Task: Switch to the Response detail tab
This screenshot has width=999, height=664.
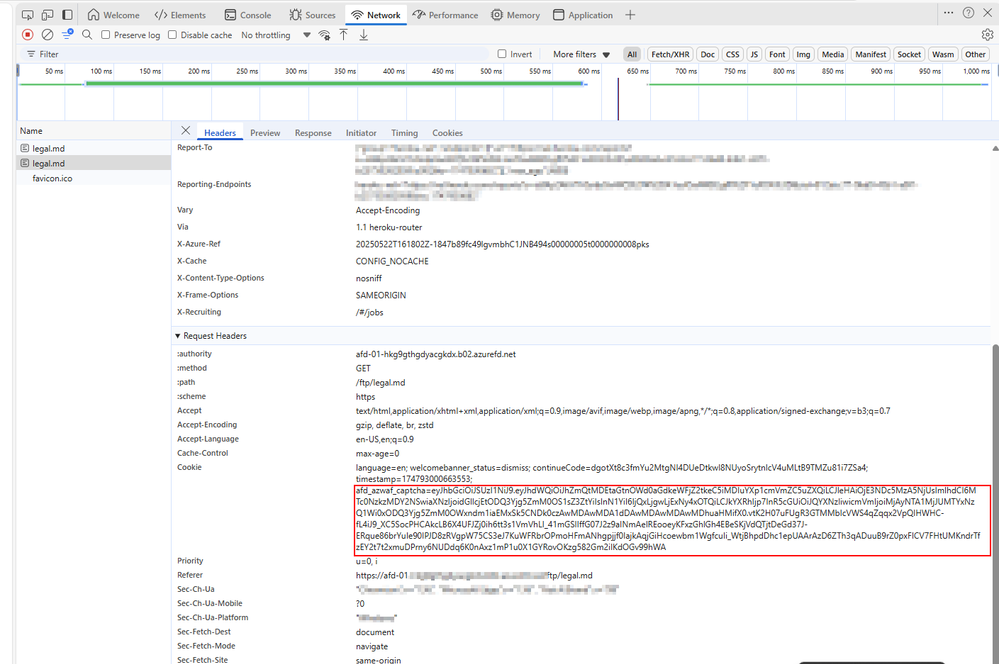Action: click(x=313, y=133)
